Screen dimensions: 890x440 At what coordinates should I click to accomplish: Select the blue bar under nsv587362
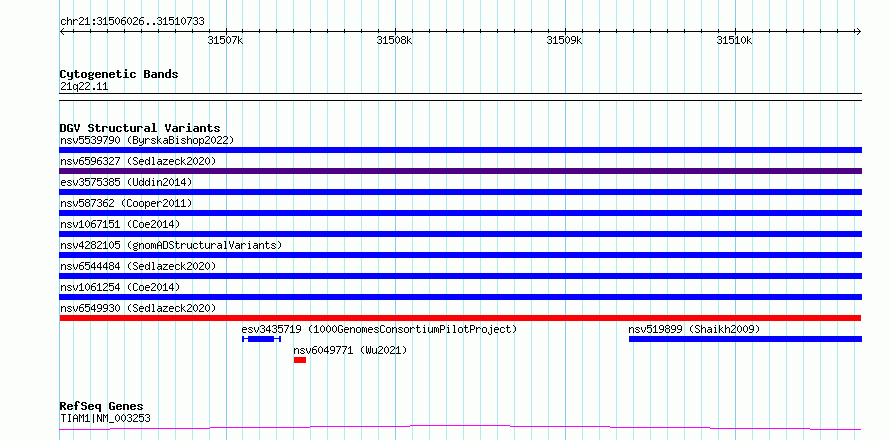pos(460,213)
